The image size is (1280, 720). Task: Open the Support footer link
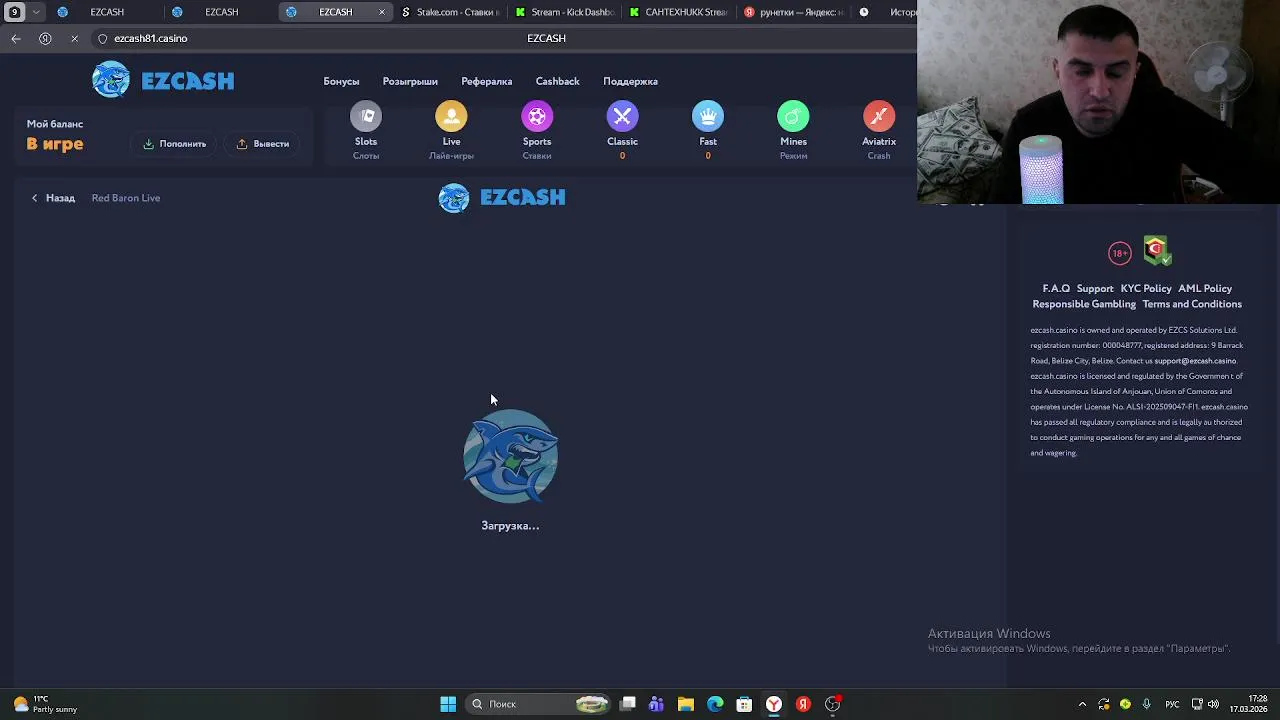1095,288
